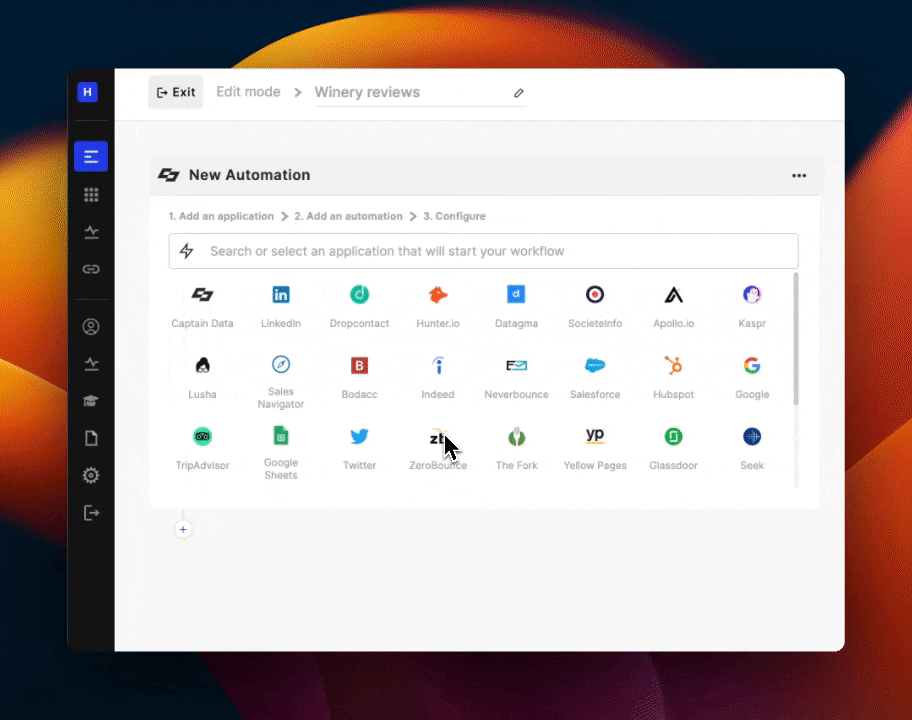Pick the Twitter application
This screenshot has width=912, height=720.
click(x=359, y=449)
